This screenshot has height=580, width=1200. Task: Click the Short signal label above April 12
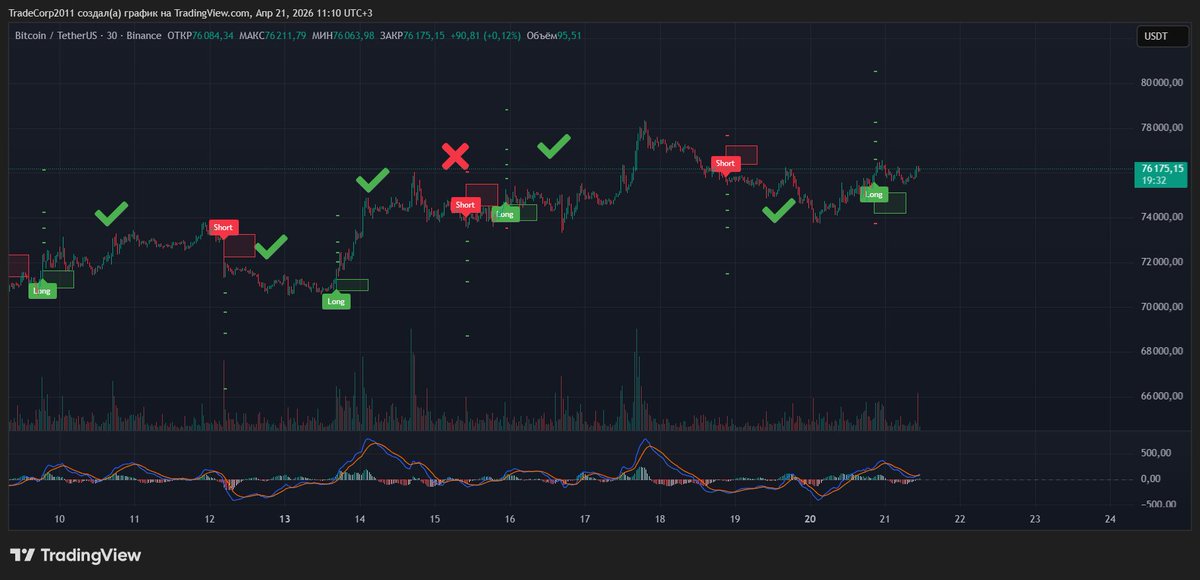click(x=223, y=227)
